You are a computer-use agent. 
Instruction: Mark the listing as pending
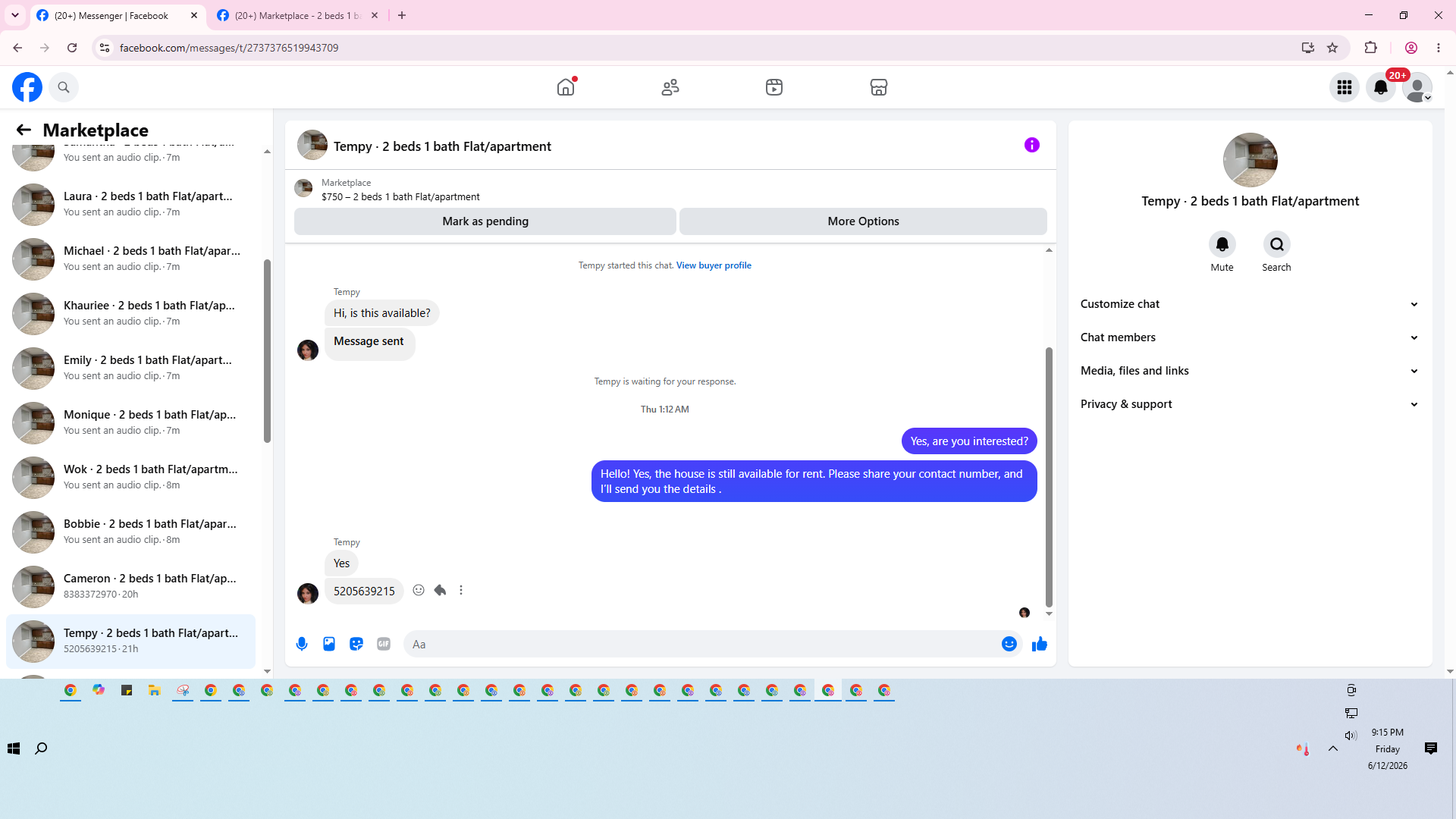click(x=485, y=221)
